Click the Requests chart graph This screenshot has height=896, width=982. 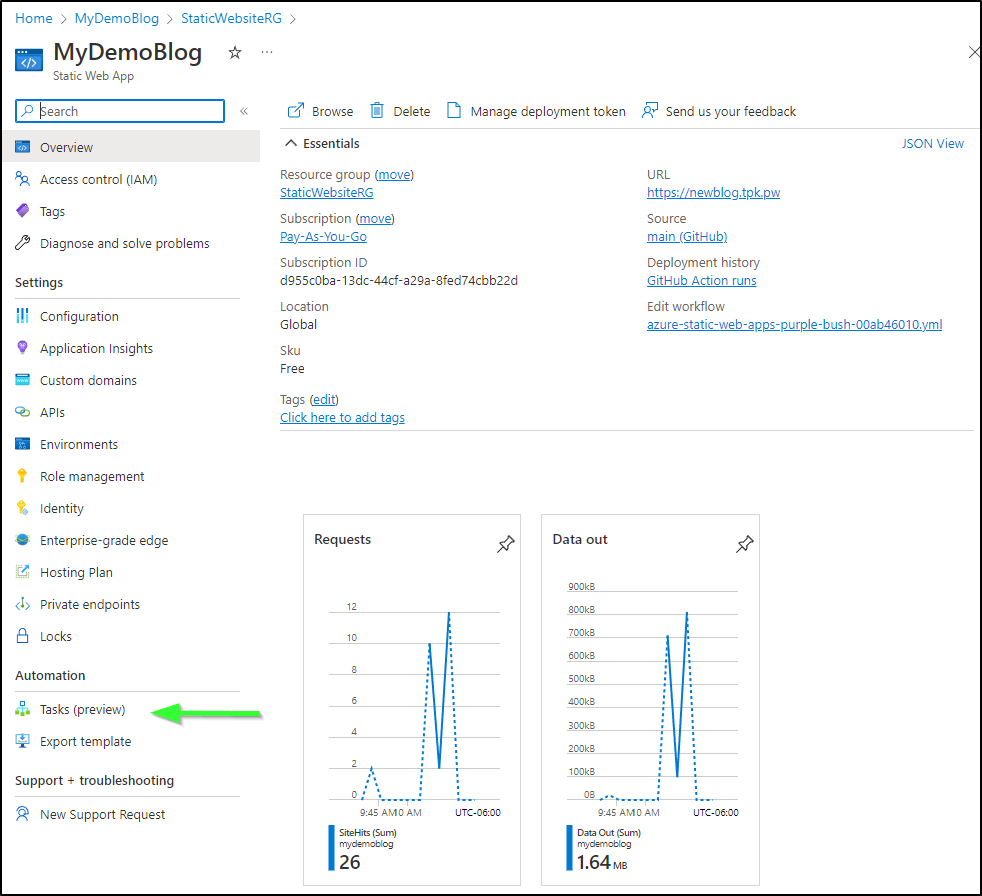415,704
